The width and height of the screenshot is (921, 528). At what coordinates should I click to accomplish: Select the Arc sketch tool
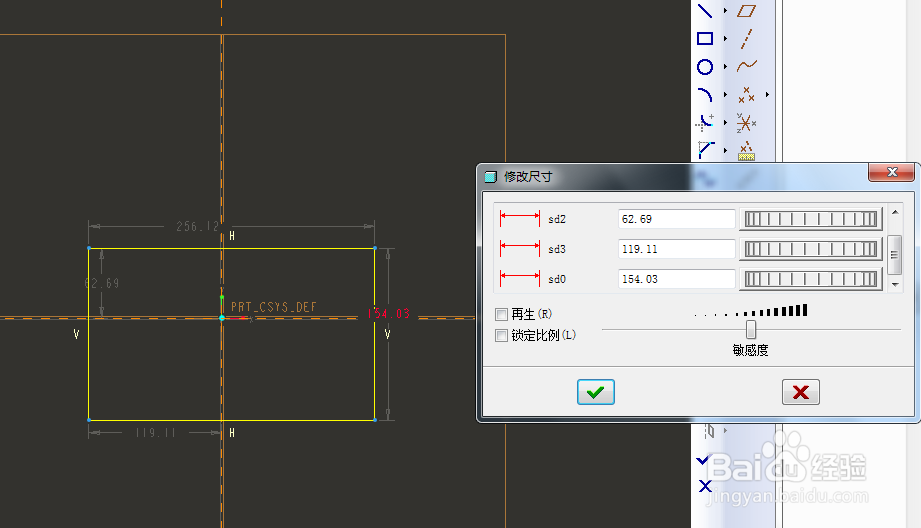coord(705,95)
